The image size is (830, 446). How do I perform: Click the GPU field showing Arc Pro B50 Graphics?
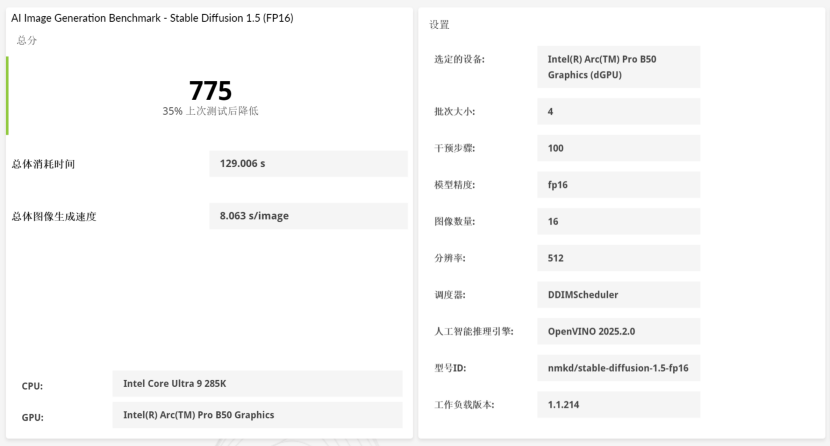tap(256, 415)
